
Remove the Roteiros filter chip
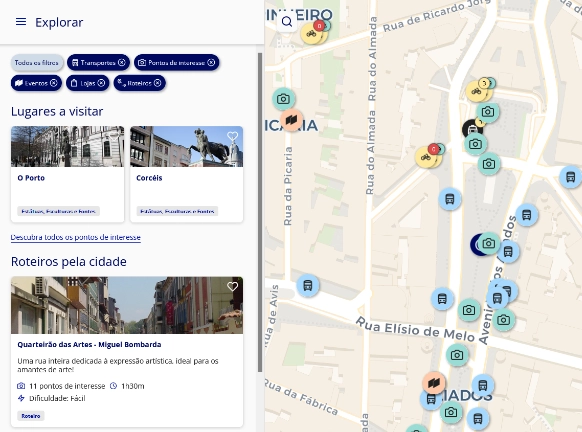coord(157,83)
